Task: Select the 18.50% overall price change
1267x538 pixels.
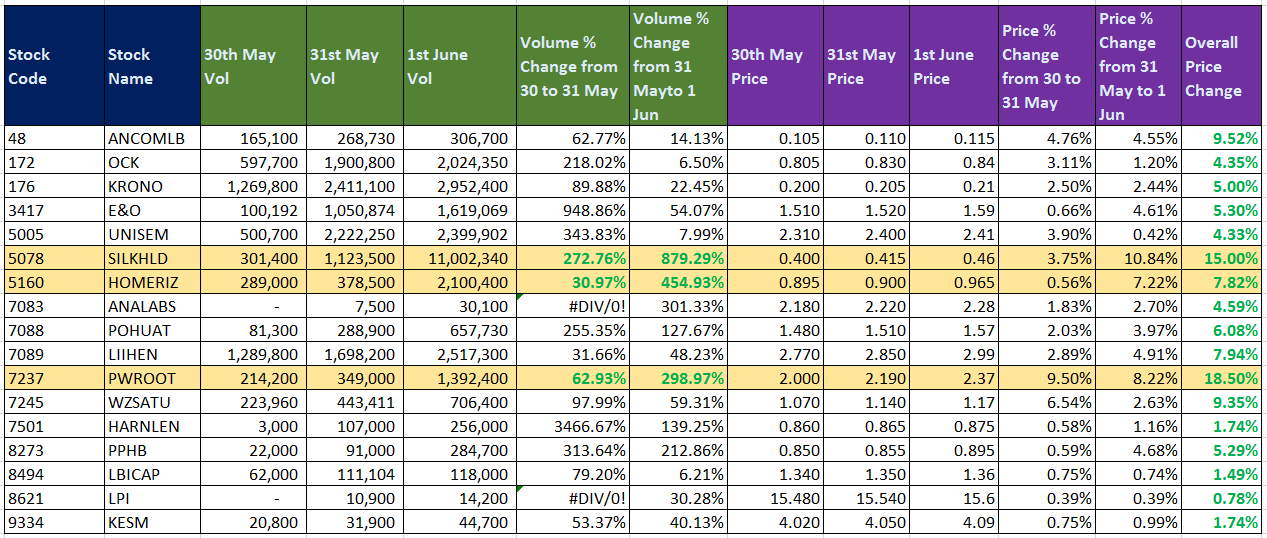Action: click(x=1222, y=378)
